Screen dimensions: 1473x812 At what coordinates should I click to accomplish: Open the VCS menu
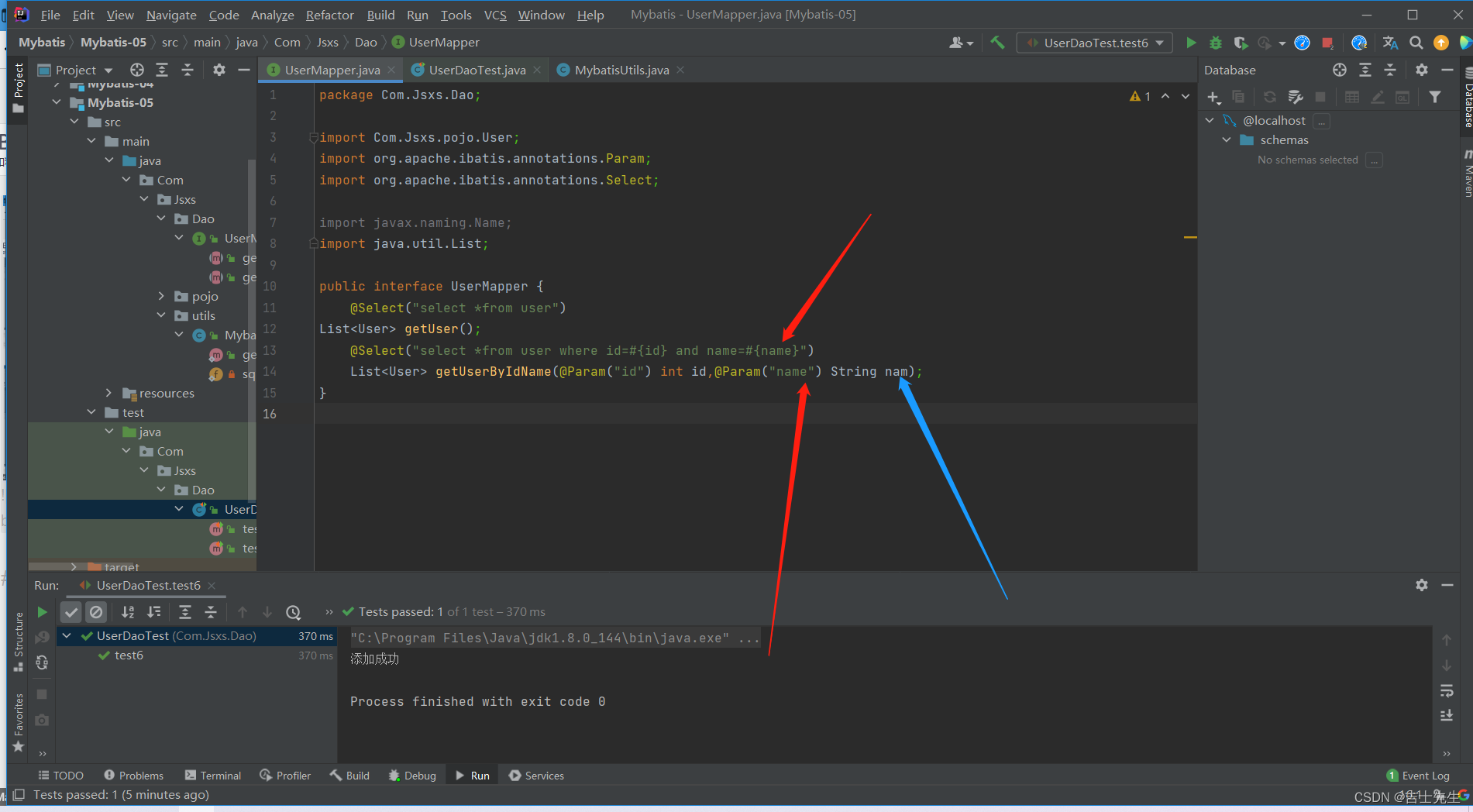[495, 15]
